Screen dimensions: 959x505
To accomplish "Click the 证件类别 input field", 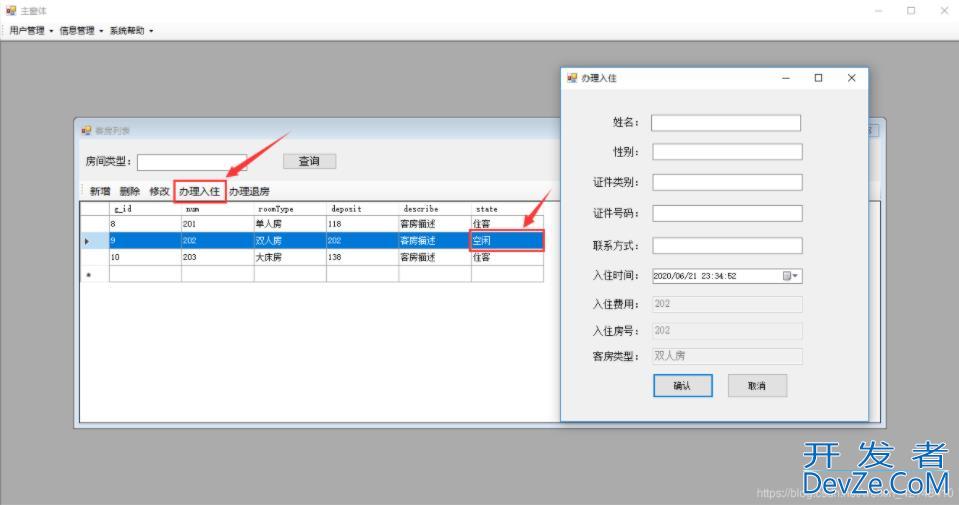I will (x=727, y=182).
